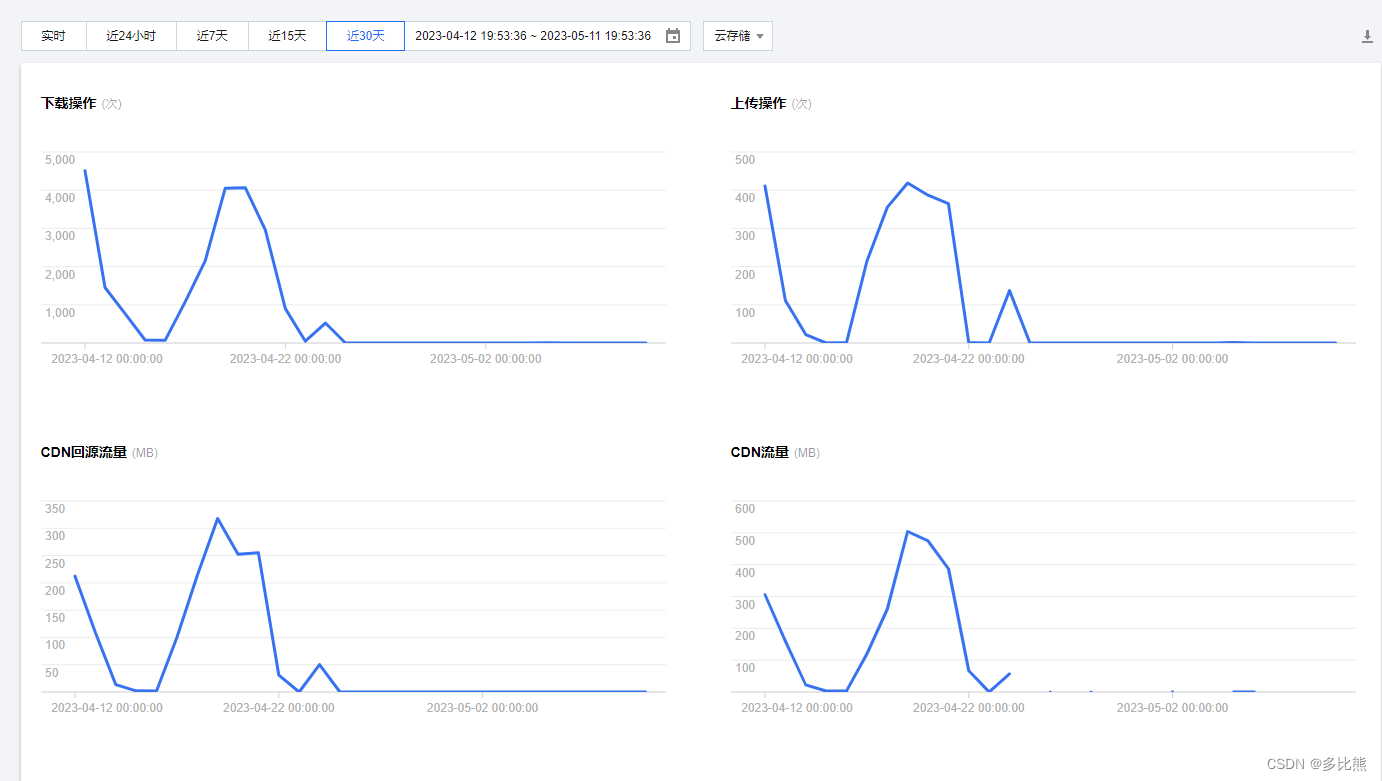Click the 1,000 axis label in 下载操作
The height and width of the screenshot is (781, 1382).
59,312
